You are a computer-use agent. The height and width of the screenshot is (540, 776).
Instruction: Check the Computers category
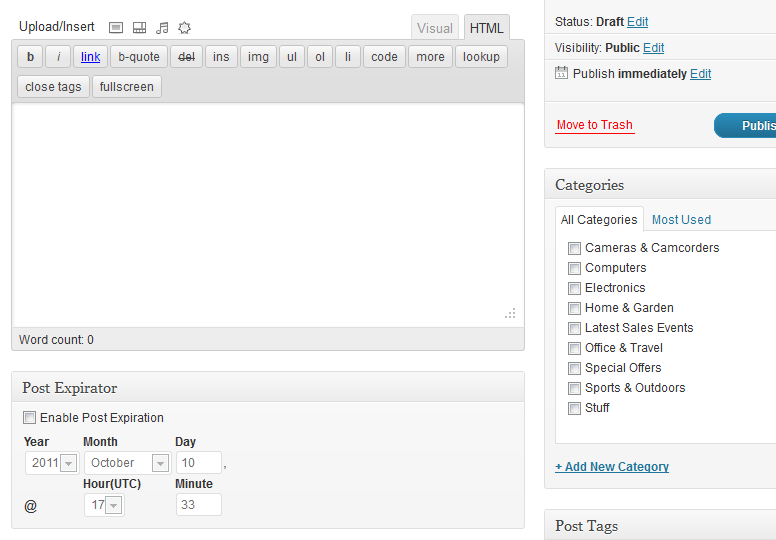click(574, 268)
